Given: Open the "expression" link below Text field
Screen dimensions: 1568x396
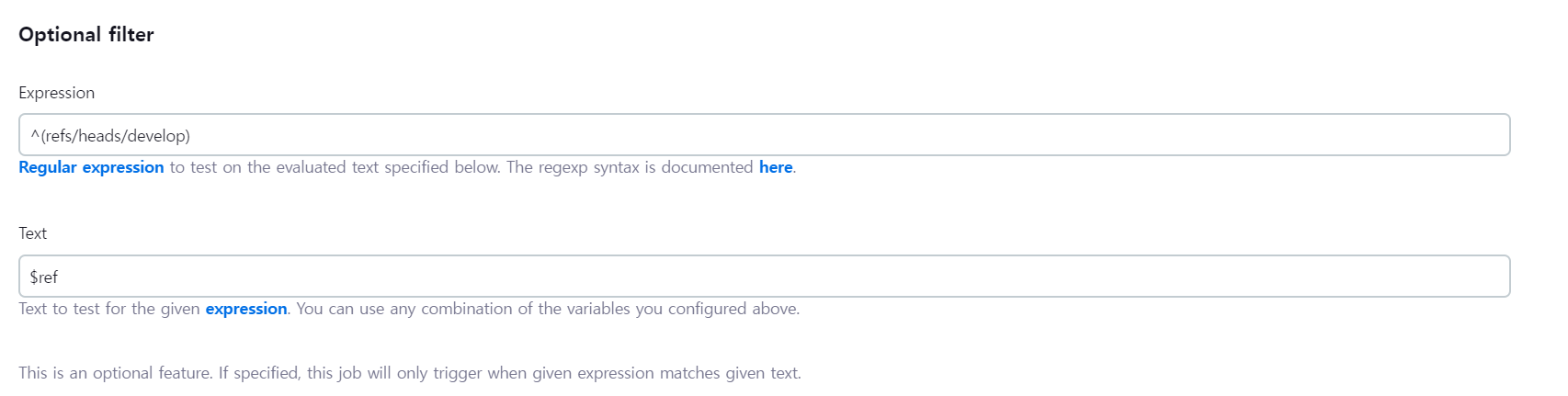Looking at the screenshot, I should (x=245, y=309).
